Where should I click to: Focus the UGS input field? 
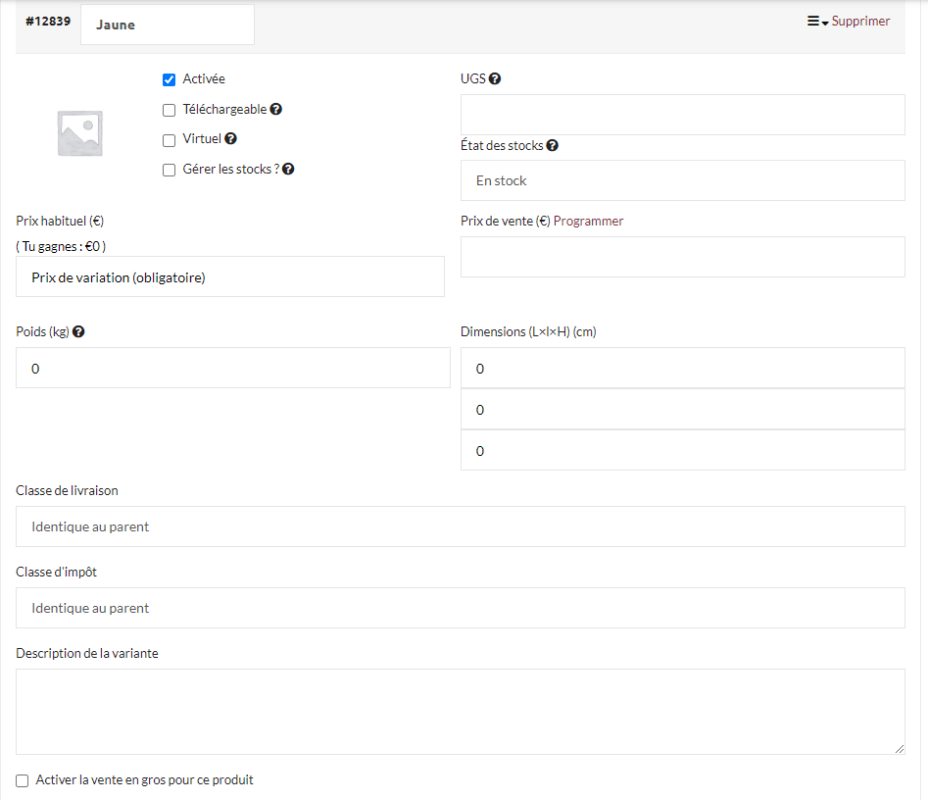[682, 114]
